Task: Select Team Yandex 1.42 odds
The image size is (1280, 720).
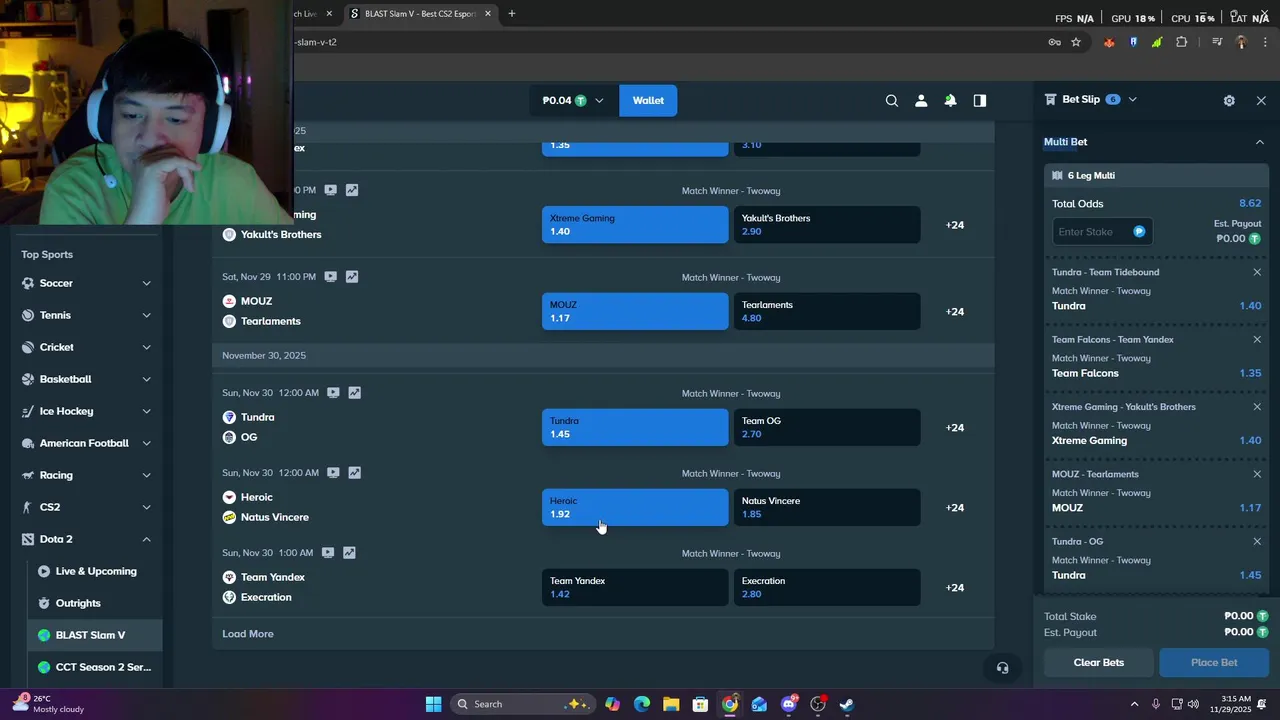Action: (x=635, y=587)
